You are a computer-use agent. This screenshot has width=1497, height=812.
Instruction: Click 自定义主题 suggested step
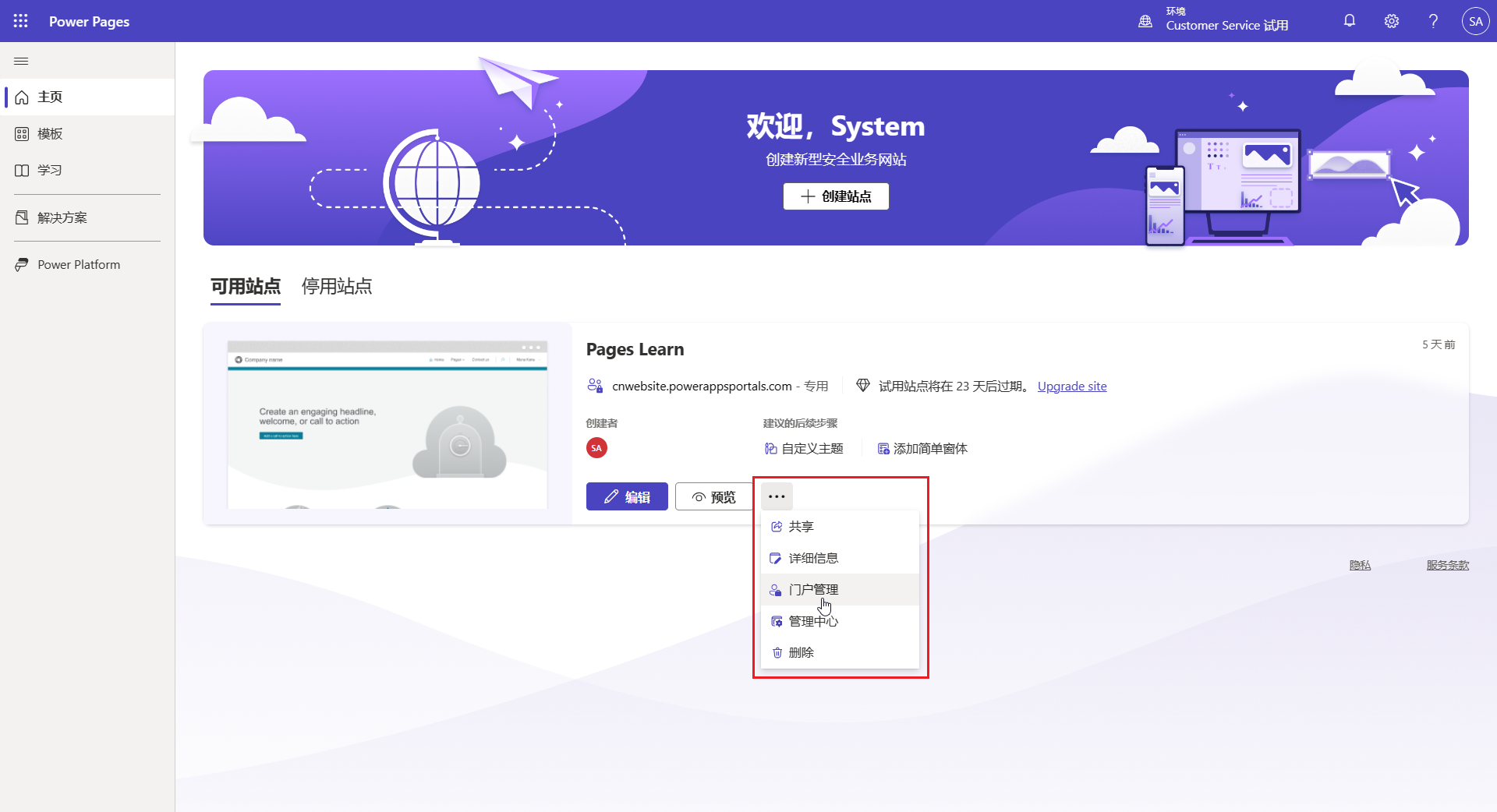(x=804, y=448)
